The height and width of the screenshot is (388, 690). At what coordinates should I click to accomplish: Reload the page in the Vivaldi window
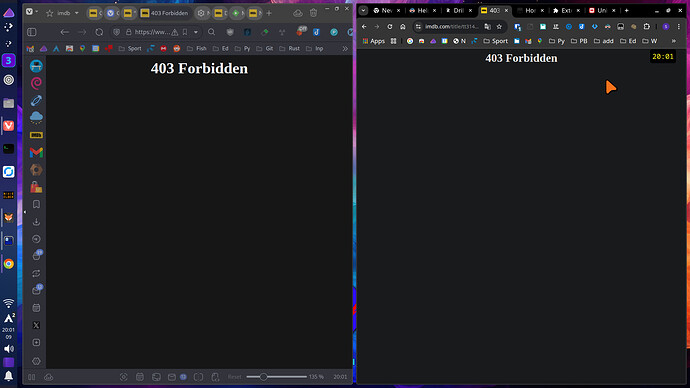(99, 32)
